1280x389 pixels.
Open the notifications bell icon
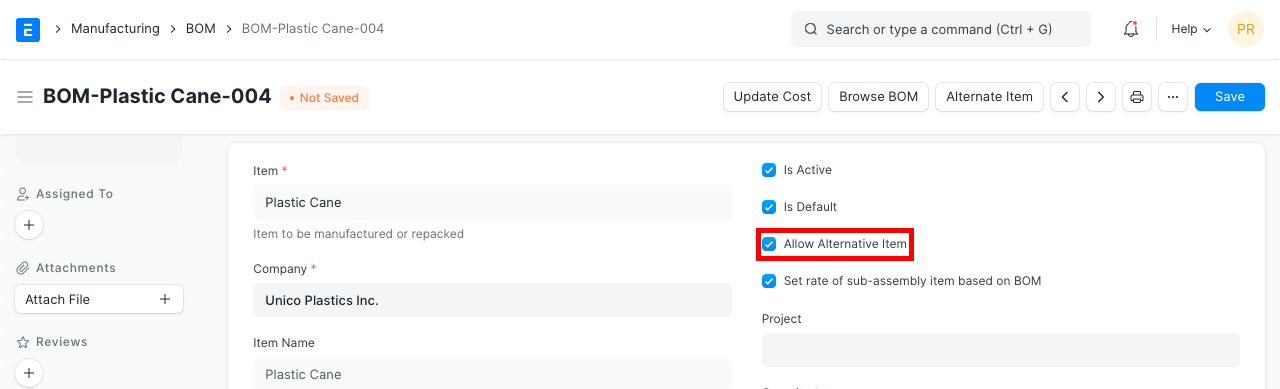pyautogui.click(x=1131, y=30)
